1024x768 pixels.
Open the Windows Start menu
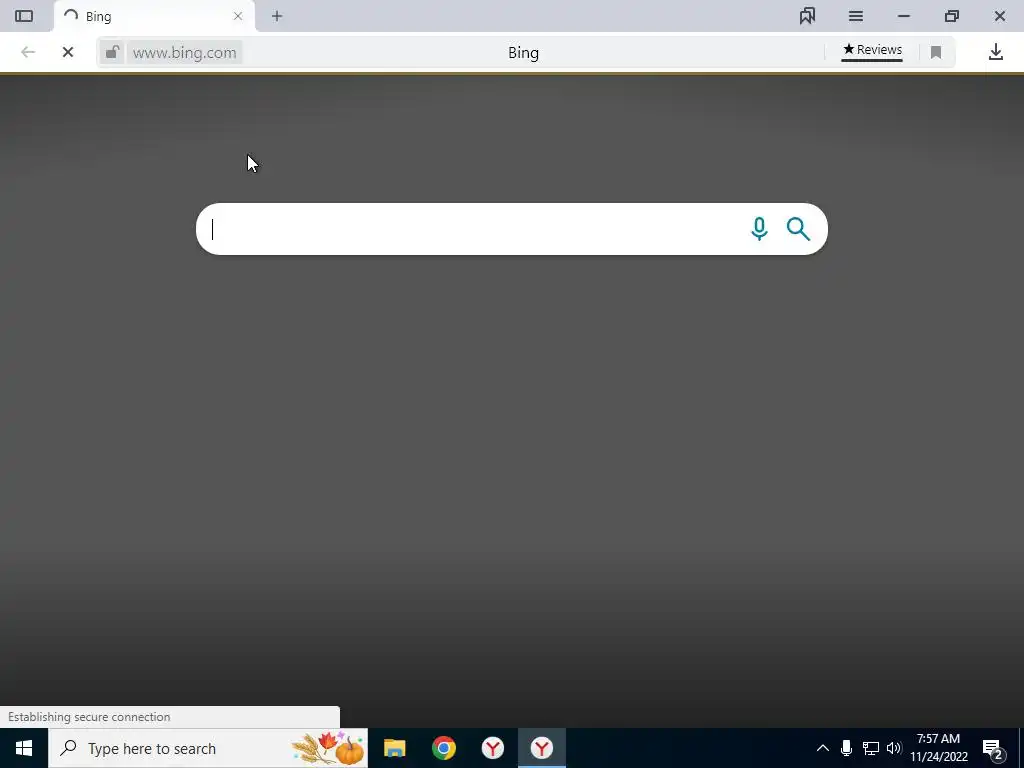[24, 748]
